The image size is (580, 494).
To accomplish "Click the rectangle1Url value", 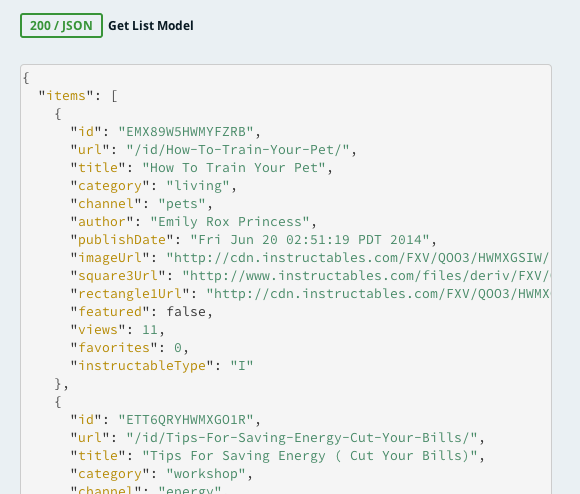I will (378, 294).
